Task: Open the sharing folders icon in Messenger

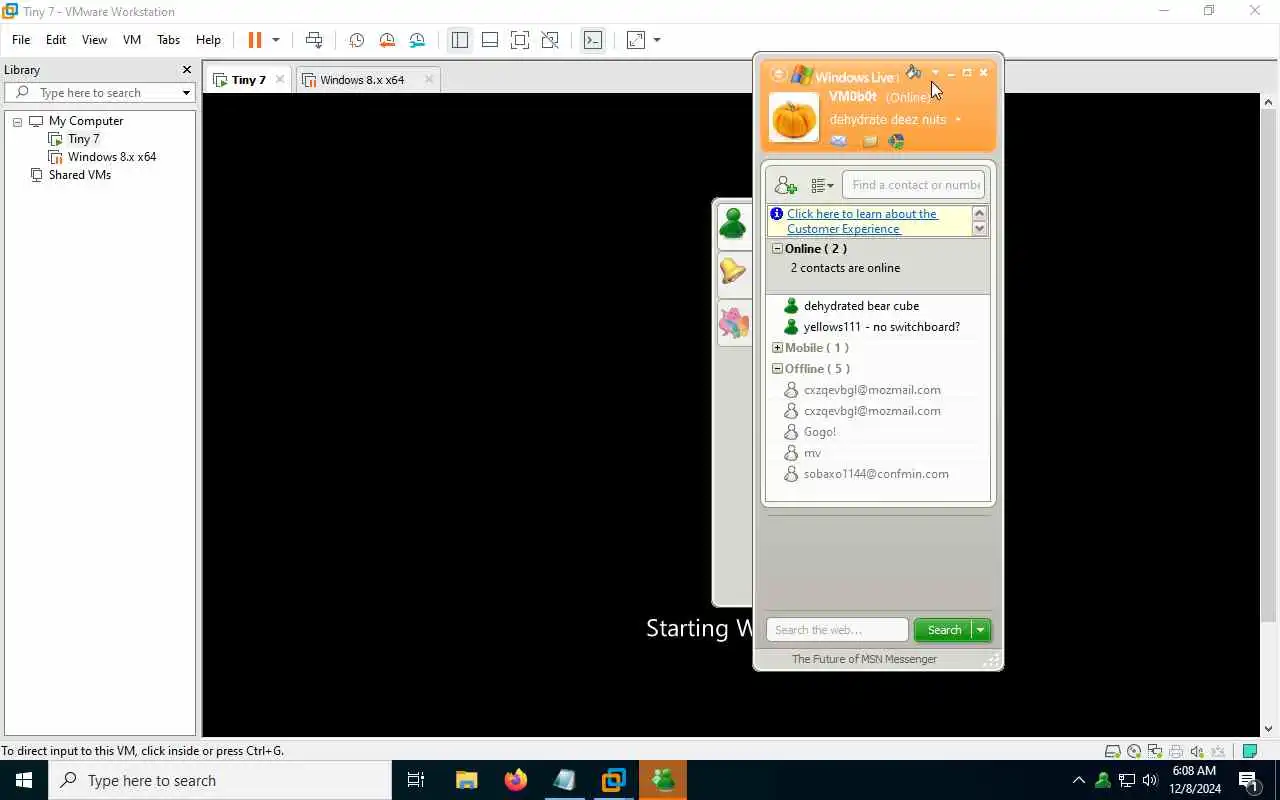Action: click(869, 141)
